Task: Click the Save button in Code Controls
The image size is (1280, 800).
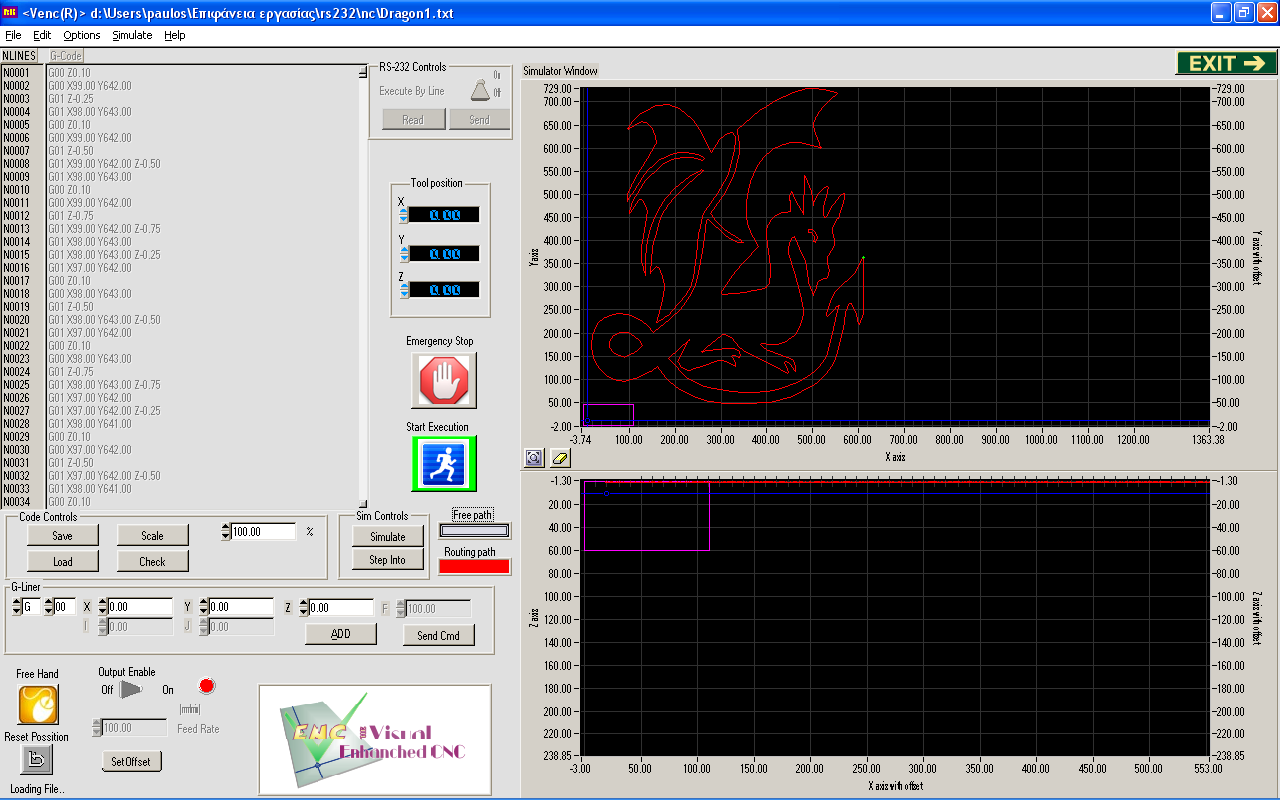Action: [62, 536]
